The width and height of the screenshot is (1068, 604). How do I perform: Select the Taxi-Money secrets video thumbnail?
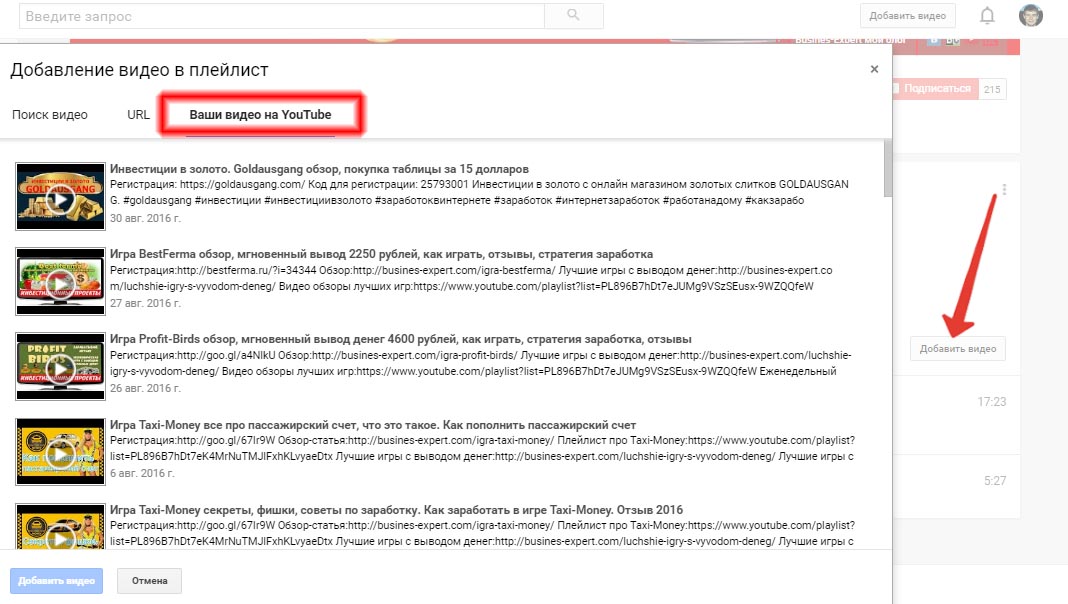tap(61, 526)
